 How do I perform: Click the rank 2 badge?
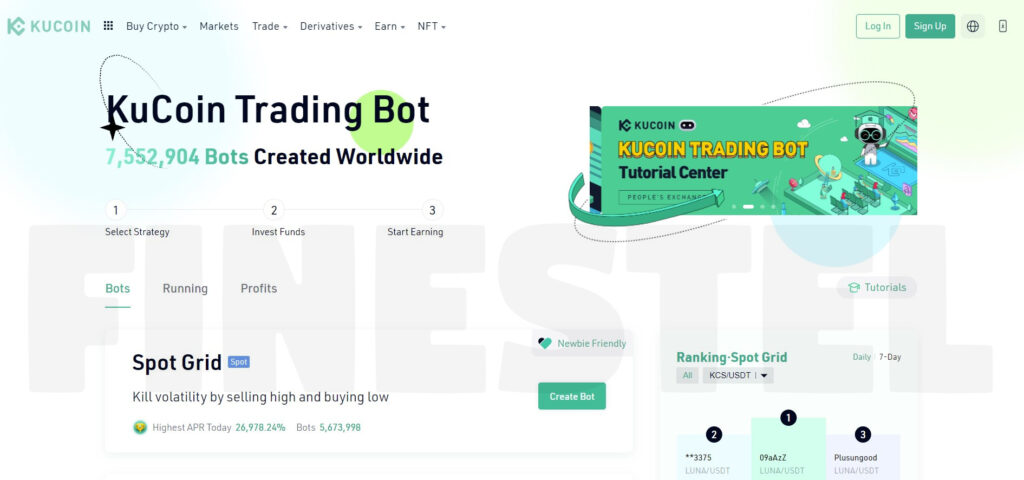pyautogui.click(x=714, y=435)
